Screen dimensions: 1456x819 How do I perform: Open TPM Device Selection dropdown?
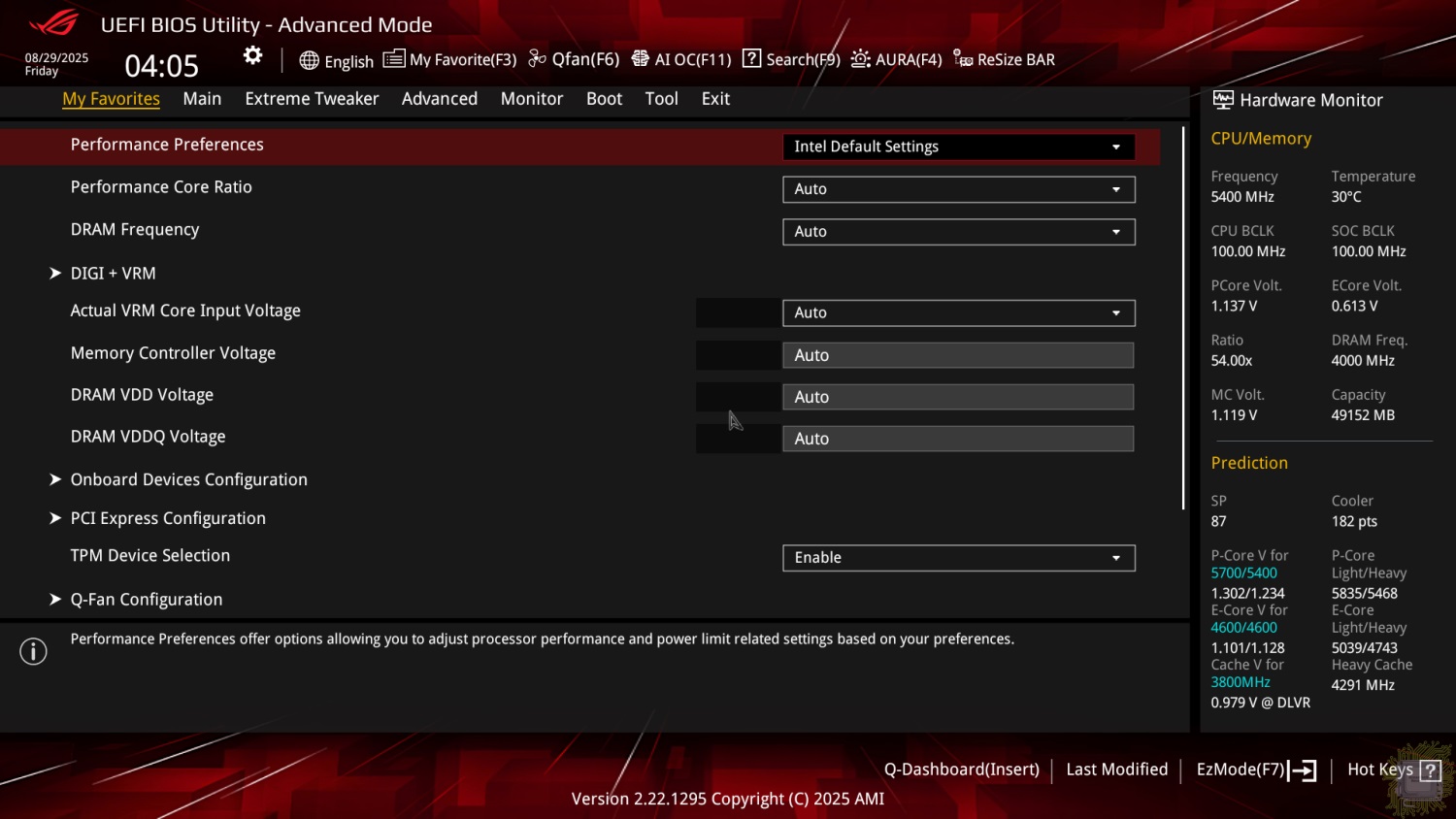(x=958, y=558)
